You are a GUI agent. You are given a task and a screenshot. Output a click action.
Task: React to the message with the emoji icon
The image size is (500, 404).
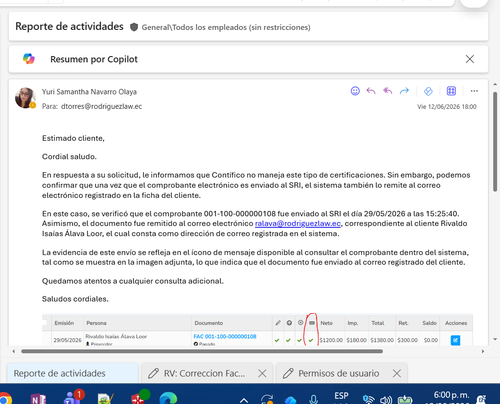[355, 91]
